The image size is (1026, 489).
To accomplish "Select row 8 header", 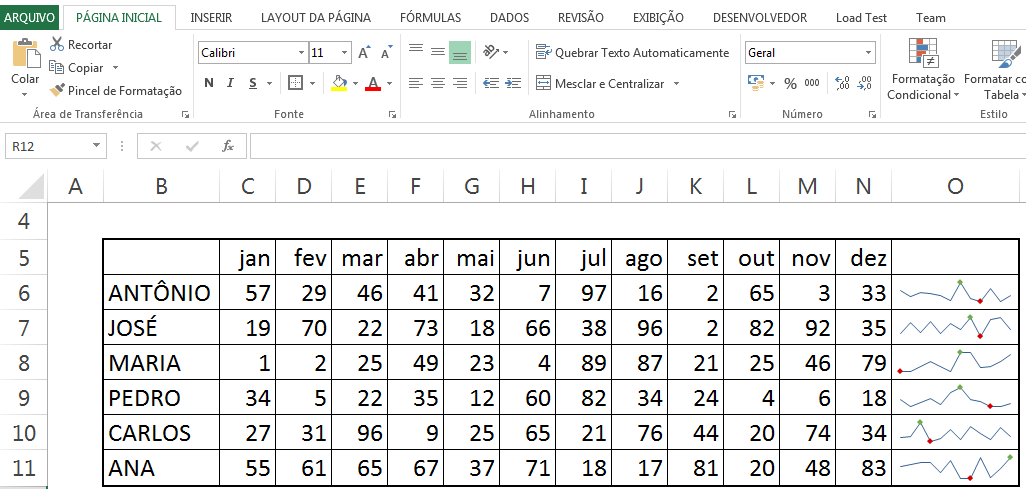I will [x=24, y=363].
